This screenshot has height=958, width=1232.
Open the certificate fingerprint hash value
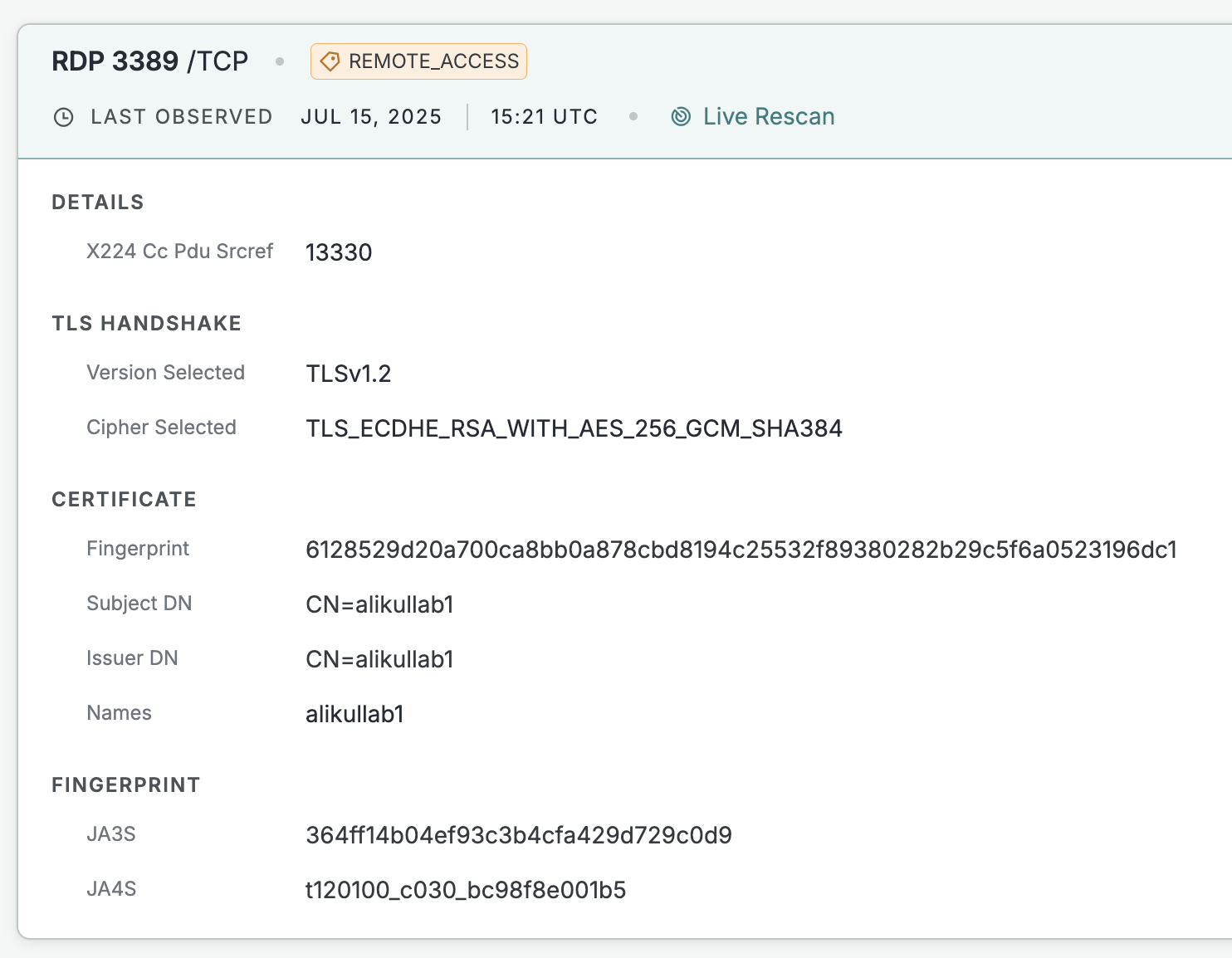tap(741, 550)
